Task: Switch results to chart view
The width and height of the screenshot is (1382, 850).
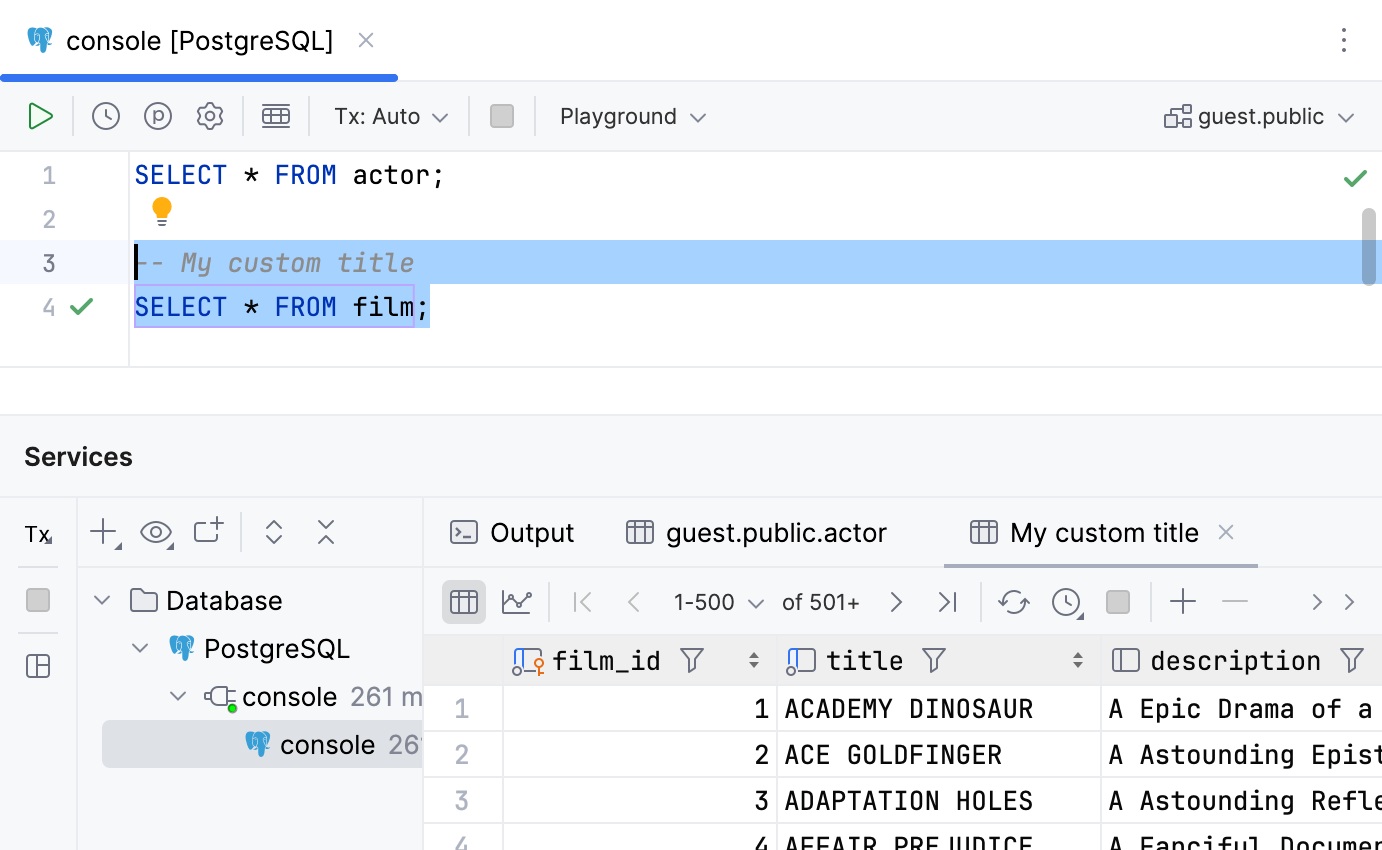Action: pos(518,601)
